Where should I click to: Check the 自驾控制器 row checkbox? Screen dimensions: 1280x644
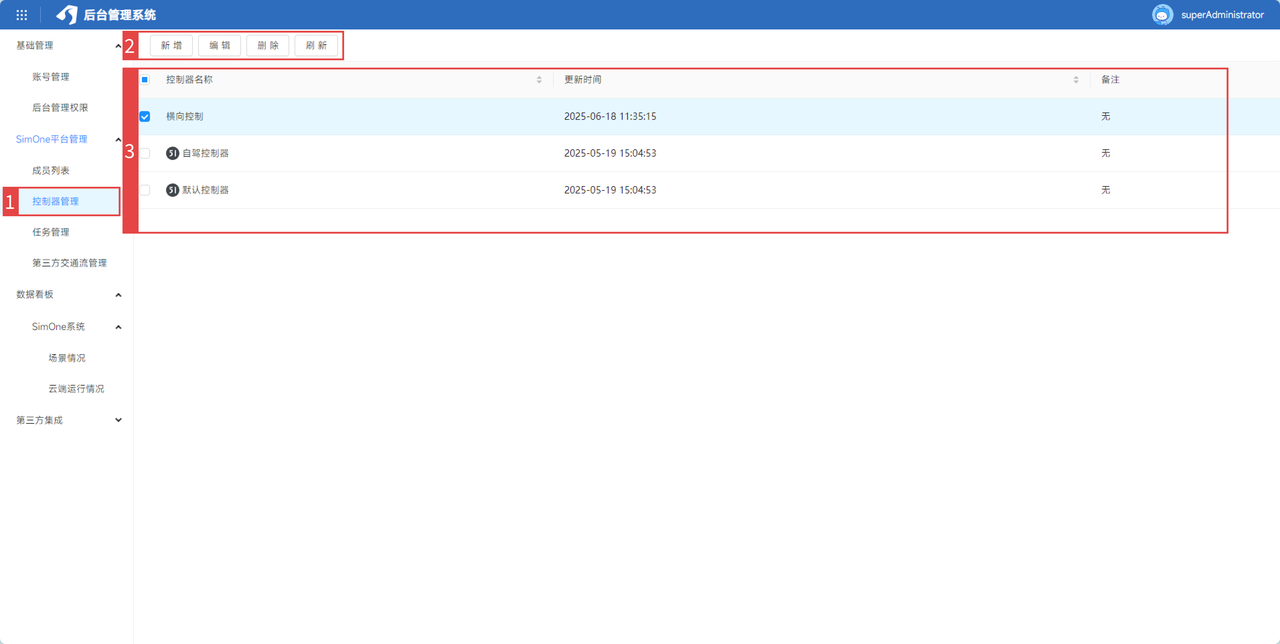pos(145,153)
